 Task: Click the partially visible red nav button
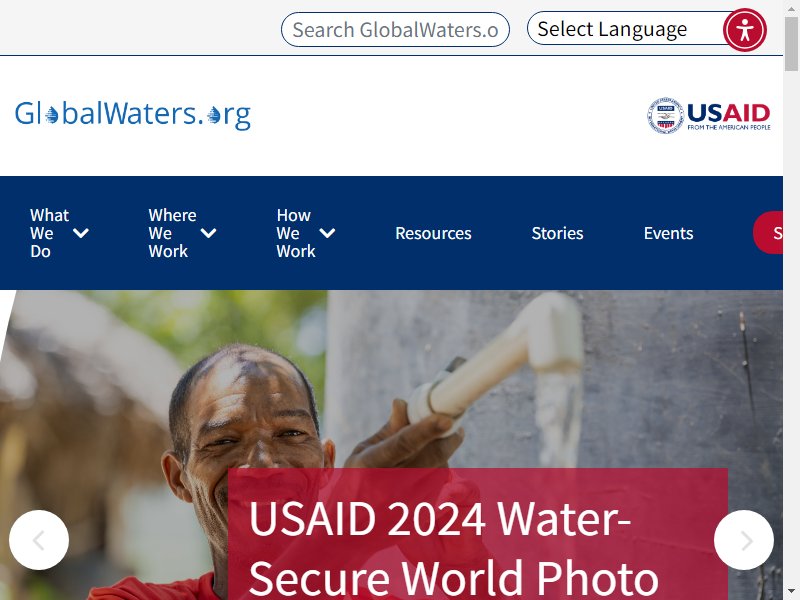768,233
